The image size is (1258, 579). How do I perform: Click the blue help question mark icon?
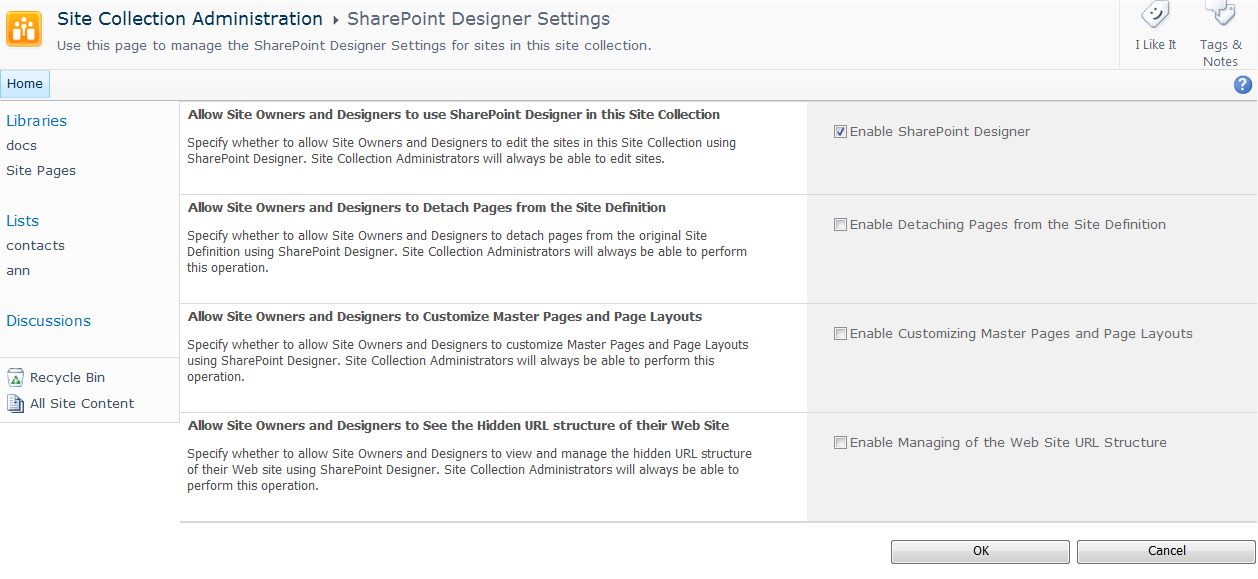pos(1243,85)
